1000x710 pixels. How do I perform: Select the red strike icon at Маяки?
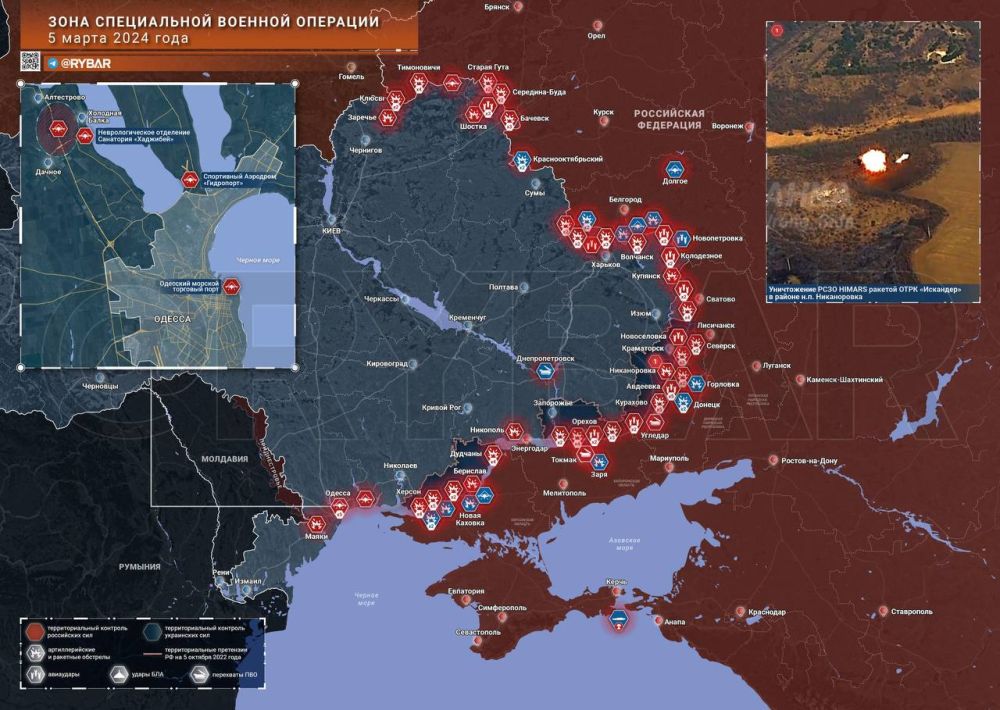point(318,522)
